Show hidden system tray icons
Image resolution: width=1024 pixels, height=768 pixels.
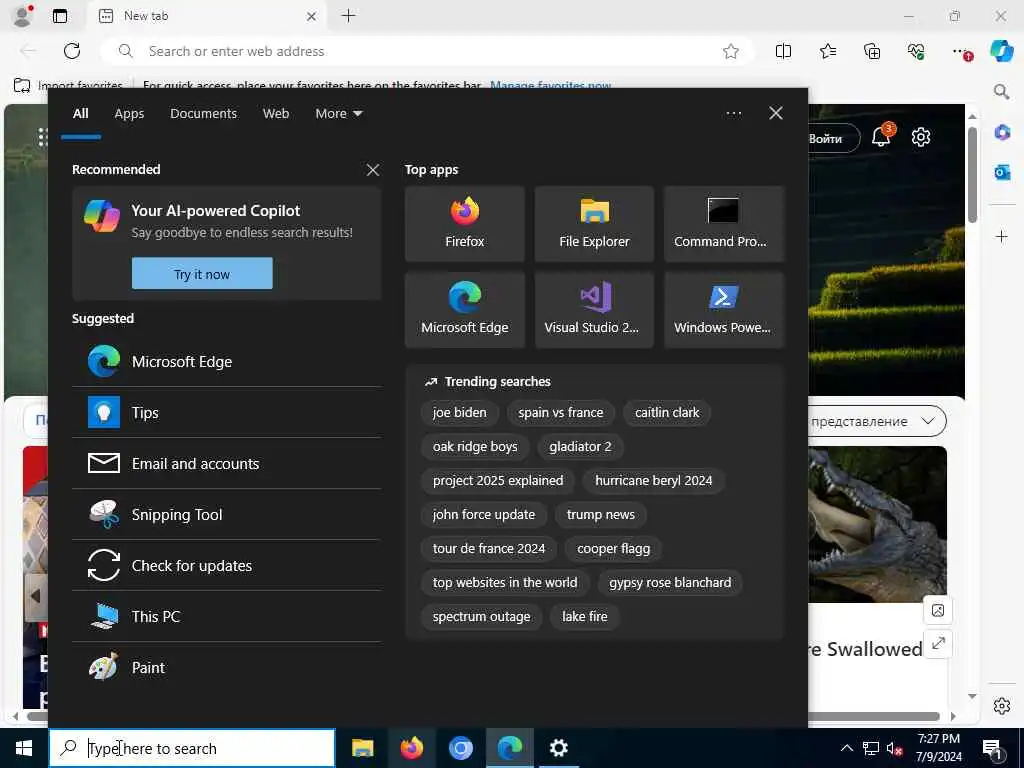846,748
